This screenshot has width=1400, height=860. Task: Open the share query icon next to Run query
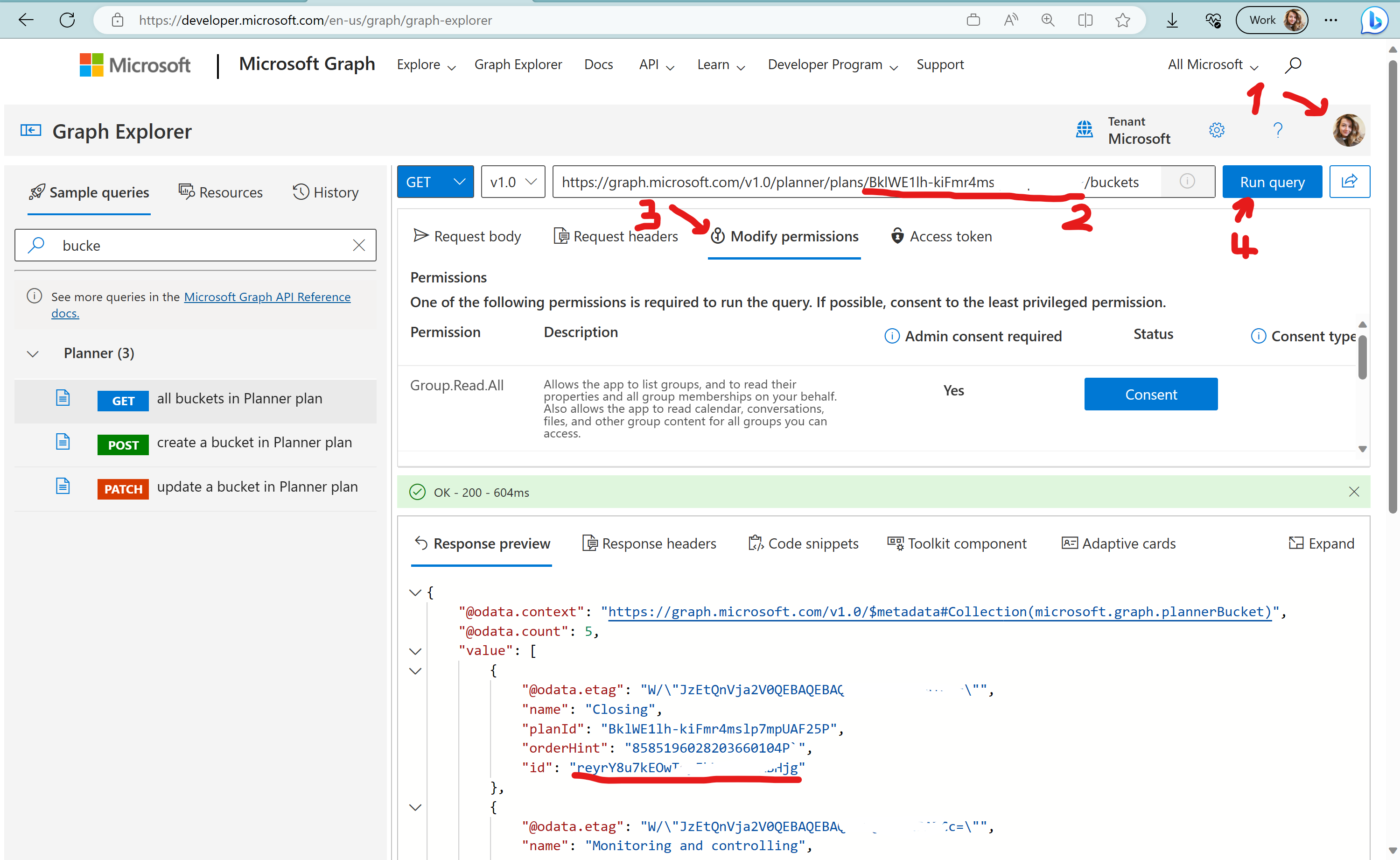click(x=1350, y=182)
